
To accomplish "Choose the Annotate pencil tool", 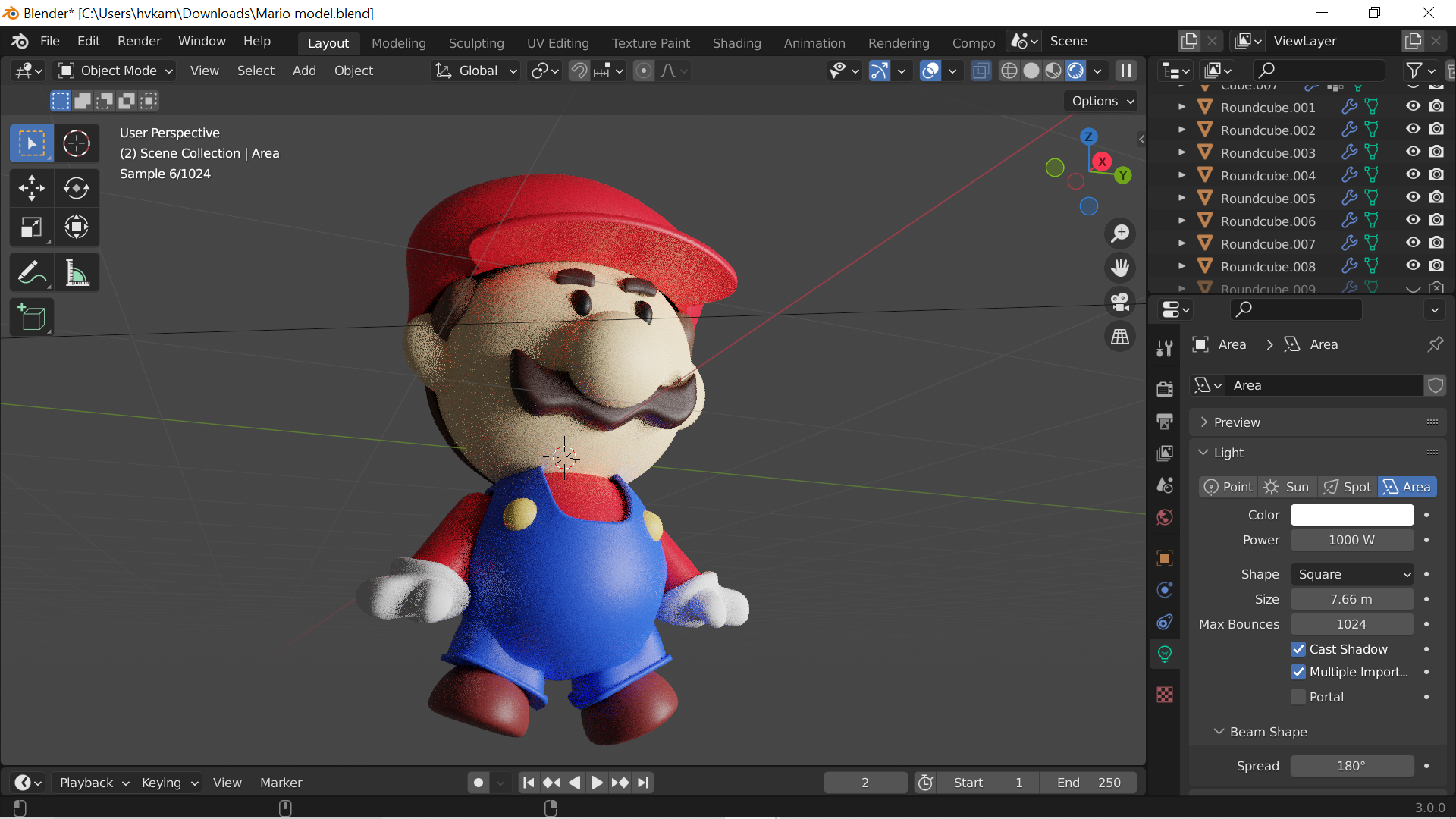I will (31, 273).
